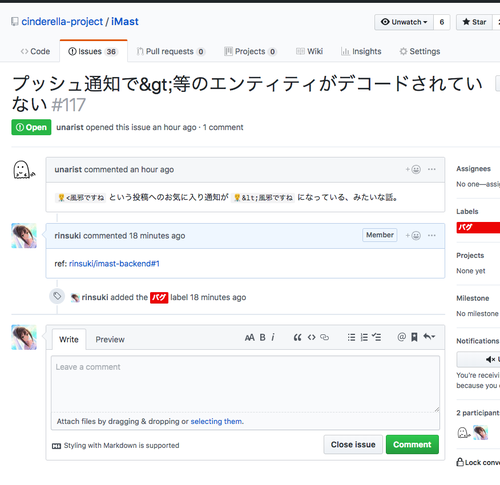
Task: Open the Issues tab
Action: click(x=93, y=51)
